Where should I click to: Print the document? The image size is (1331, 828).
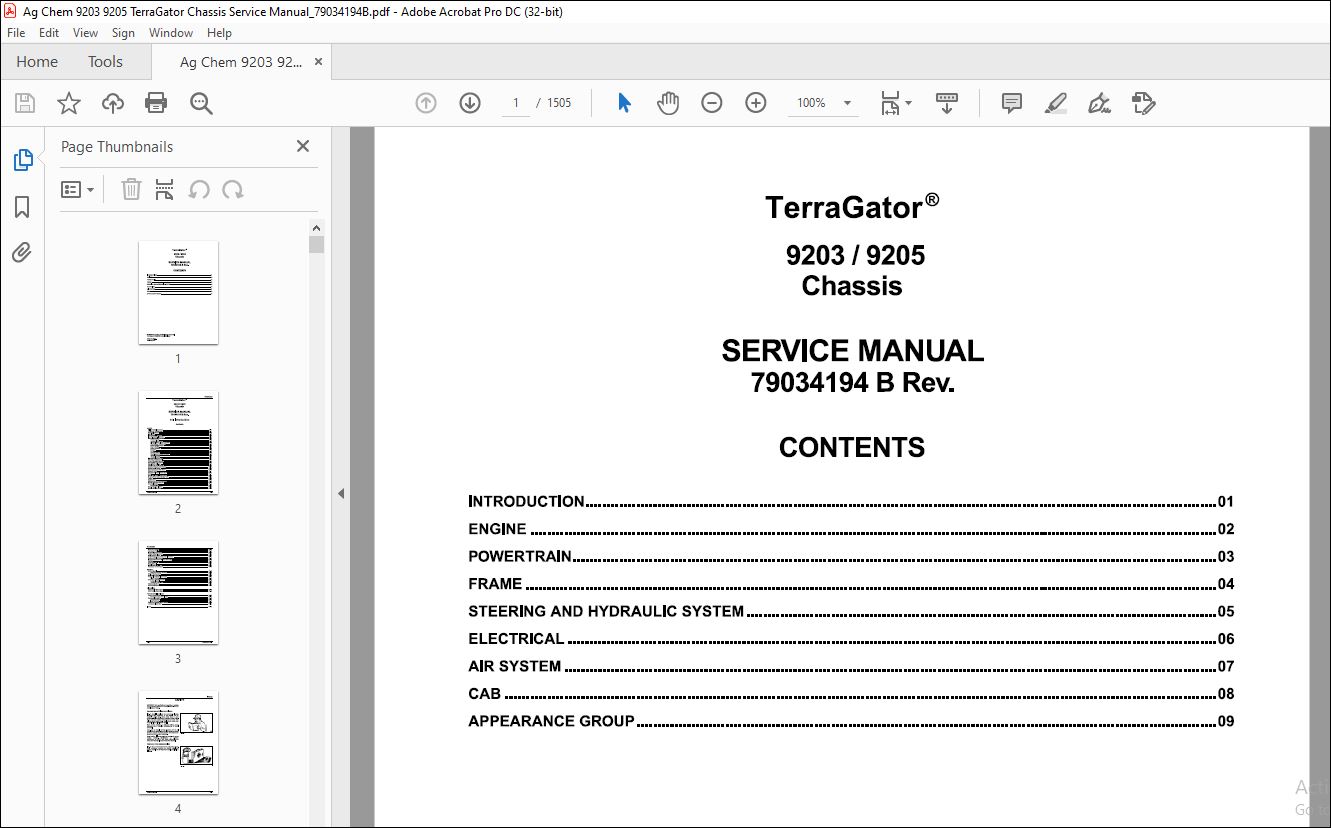(156, 103)
